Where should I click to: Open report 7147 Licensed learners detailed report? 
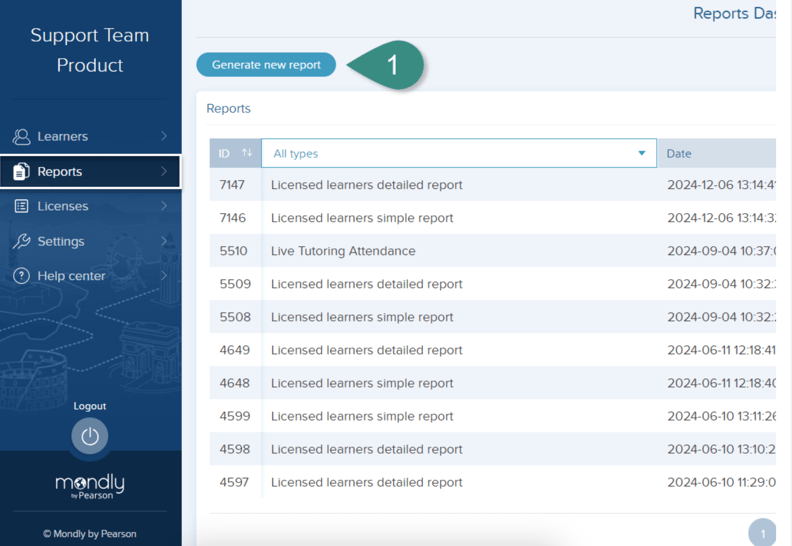pos(367,185)
